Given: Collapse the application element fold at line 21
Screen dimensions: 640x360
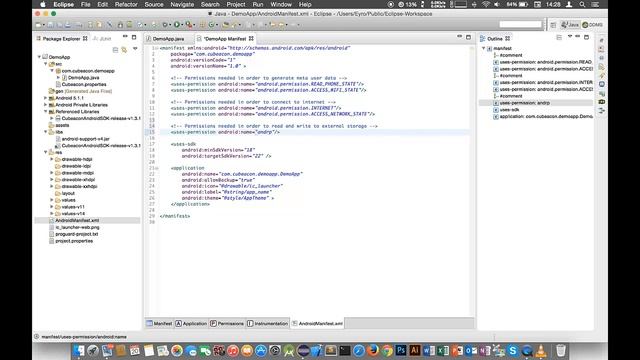Looking at the screenshot, I should click(x=157, y=168).
